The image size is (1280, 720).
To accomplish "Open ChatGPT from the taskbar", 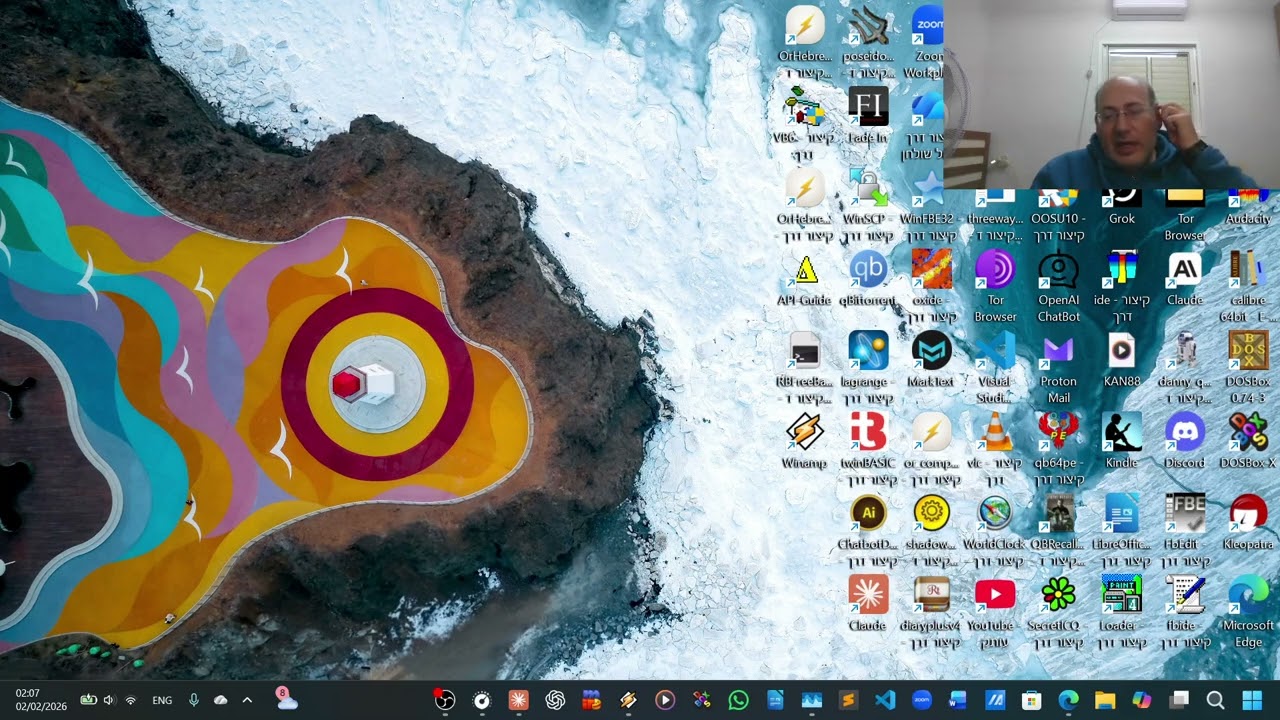I will 555,700.
